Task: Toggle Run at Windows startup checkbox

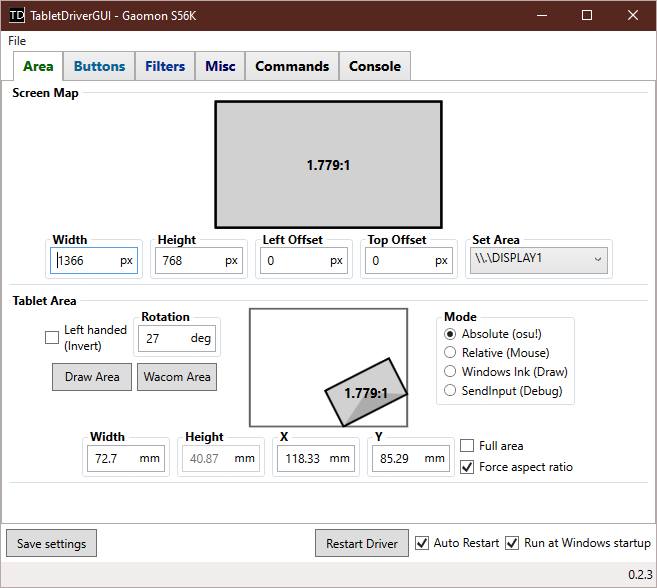Action: tap(512, 543)
